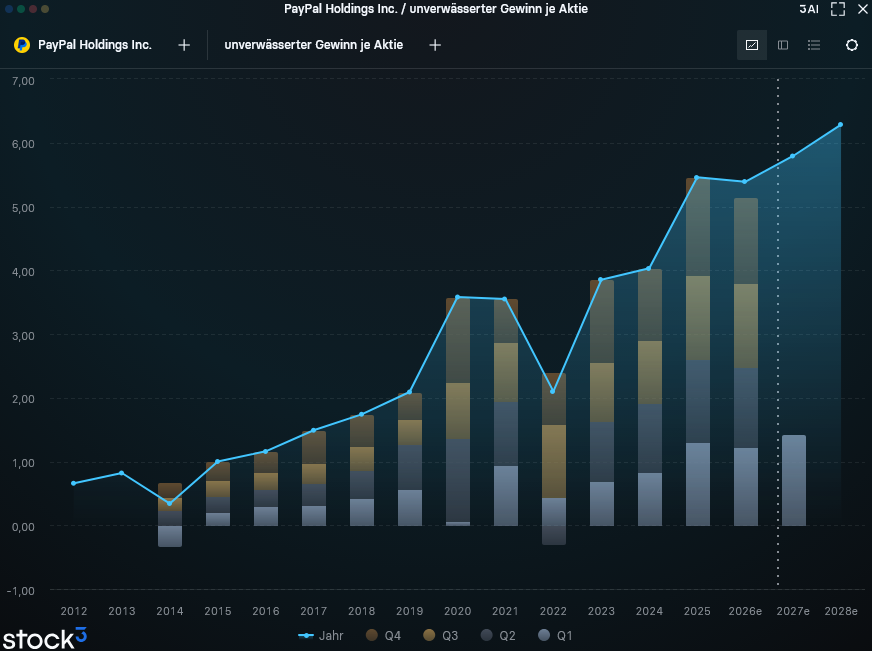872x651 pixels.
Task: Toggle Q3 series in legend
Action: [441, 635]
